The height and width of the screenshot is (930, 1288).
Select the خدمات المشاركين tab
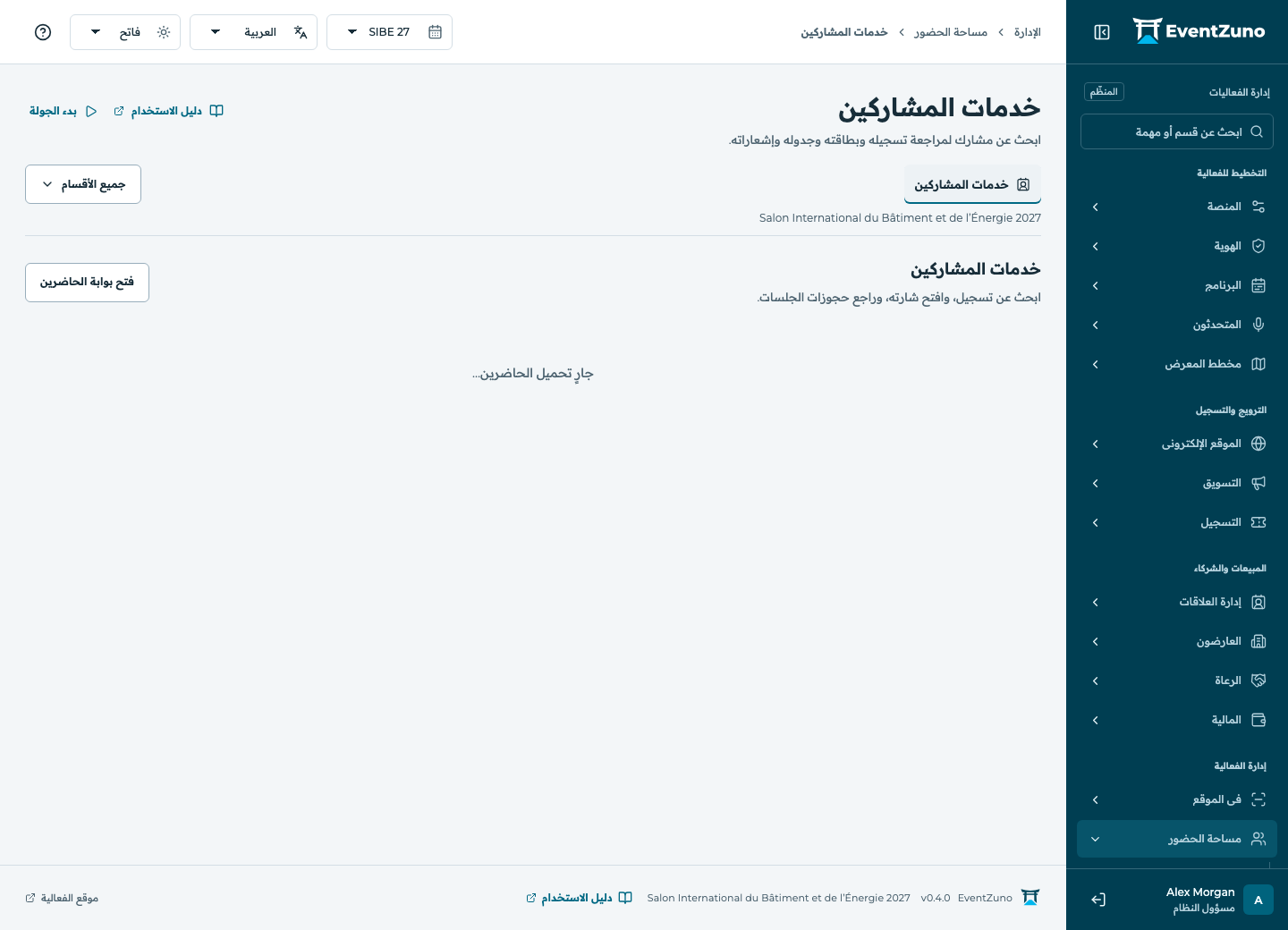coord(972,184)
